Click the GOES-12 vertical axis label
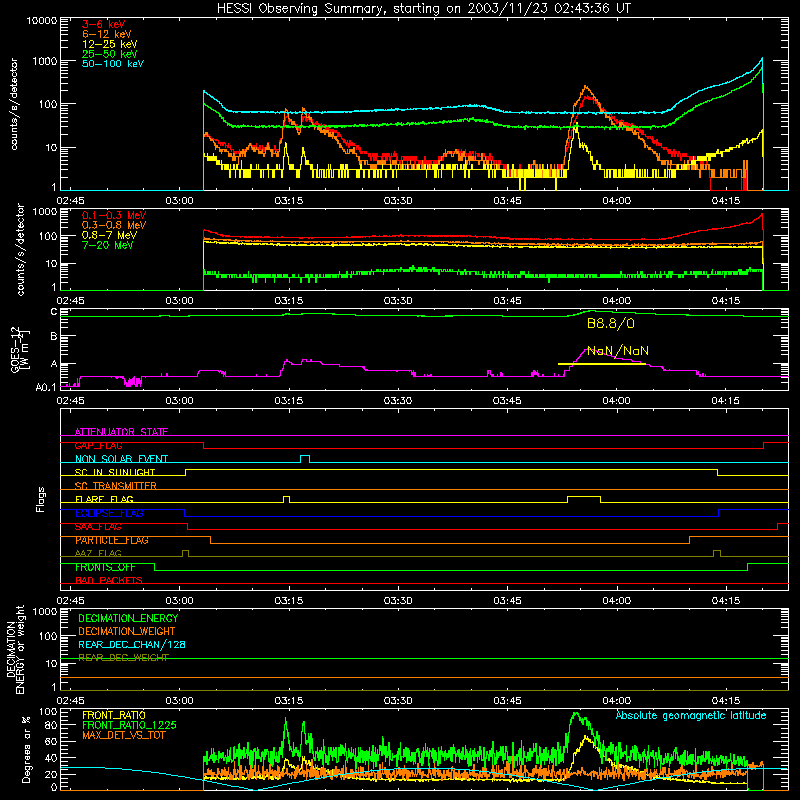The width and height of the screenshot is (800, 800). 20,349
